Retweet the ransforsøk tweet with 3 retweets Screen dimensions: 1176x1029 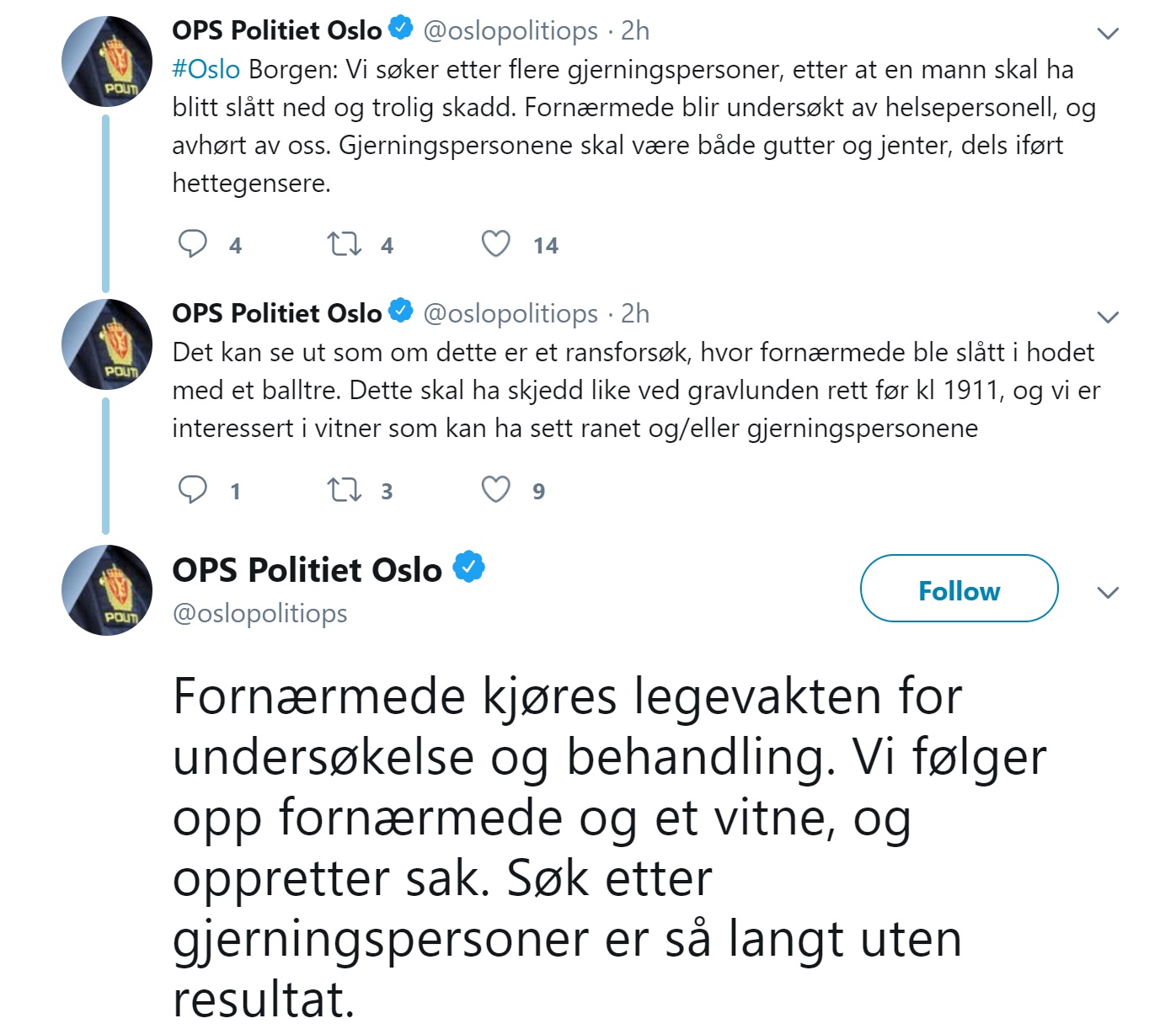pos(344,490)
